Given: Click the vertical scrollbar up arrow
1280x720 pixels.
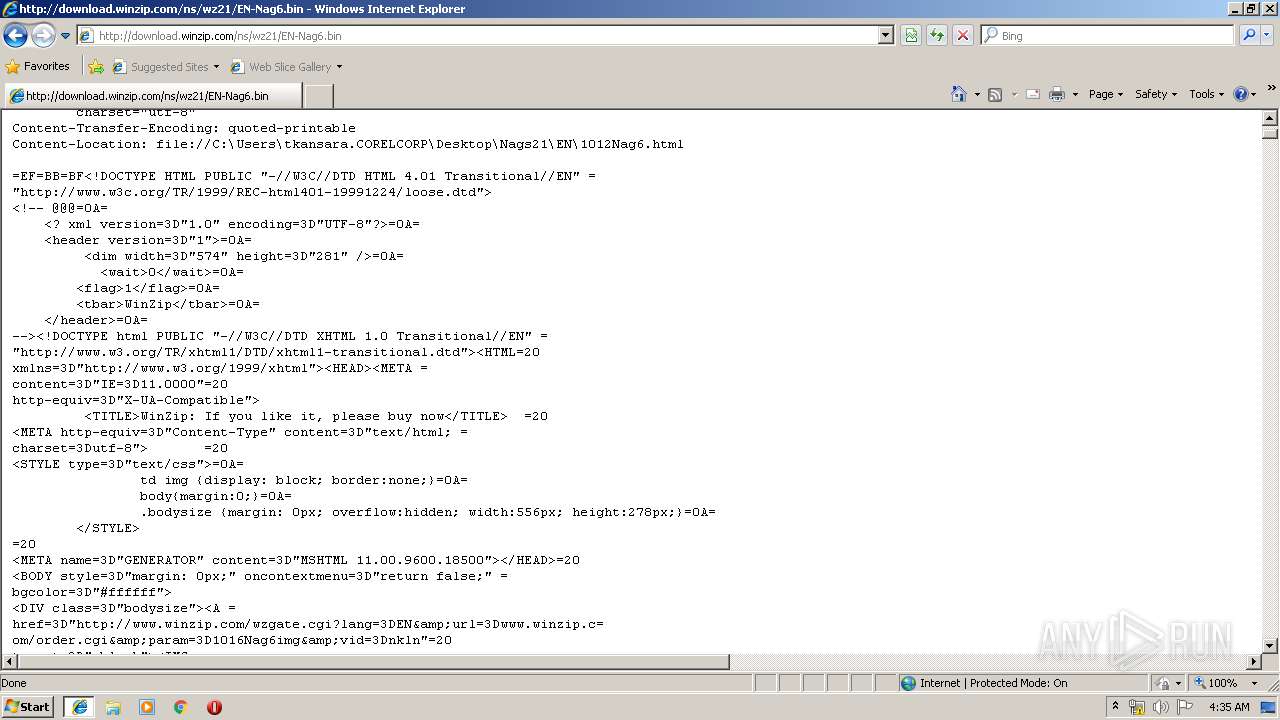Looking at the screenshot, I should [x=1270, y=118].
